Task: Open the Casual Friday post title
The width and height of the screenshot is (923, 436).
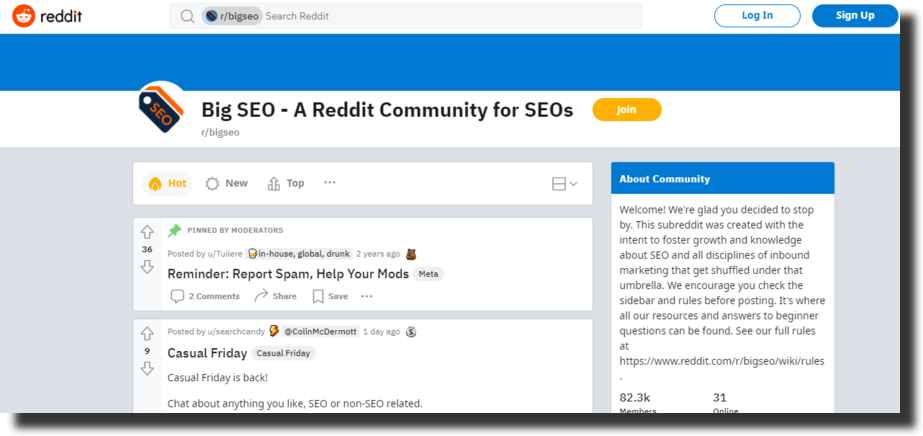Action: [207, 353]
